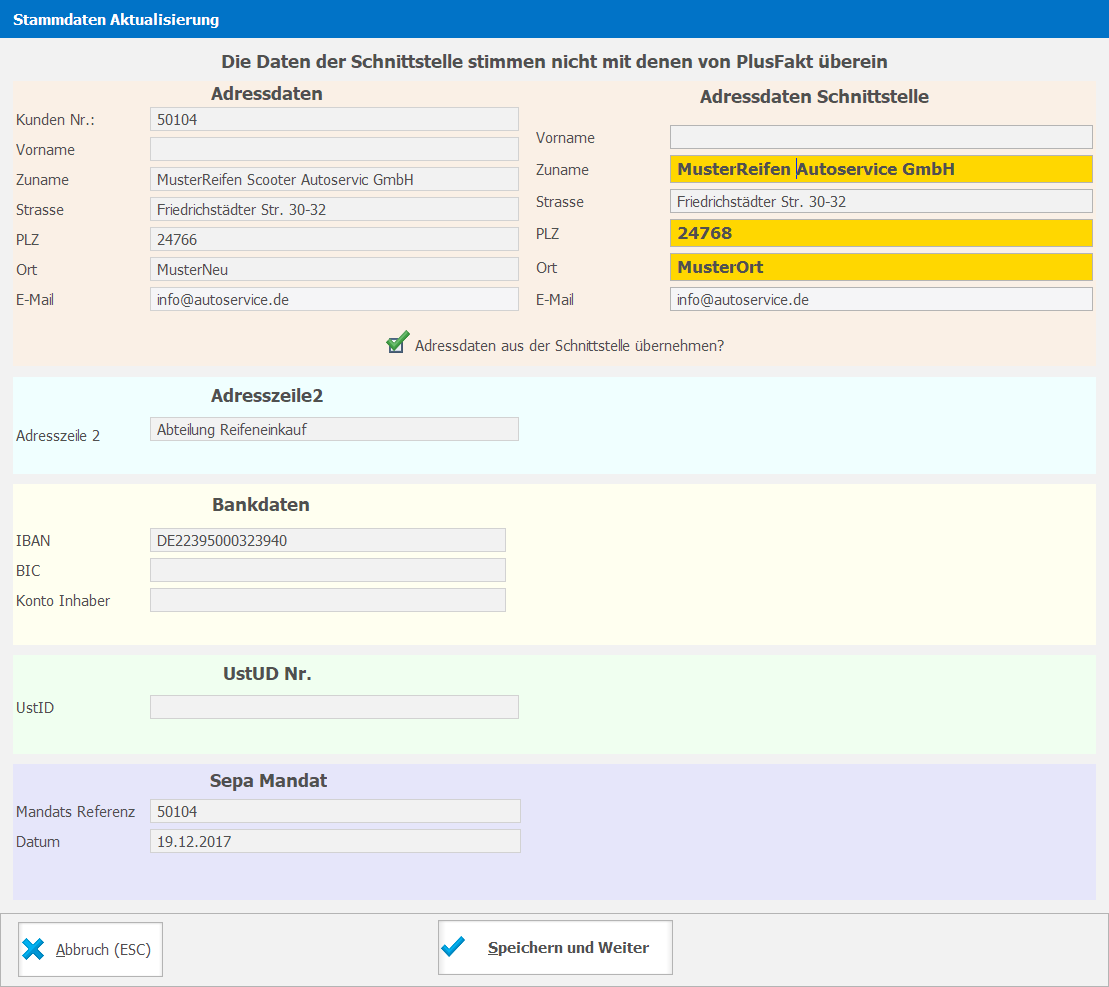
Task: Click the PLZ field showing 24766
Action: [335, 239]
